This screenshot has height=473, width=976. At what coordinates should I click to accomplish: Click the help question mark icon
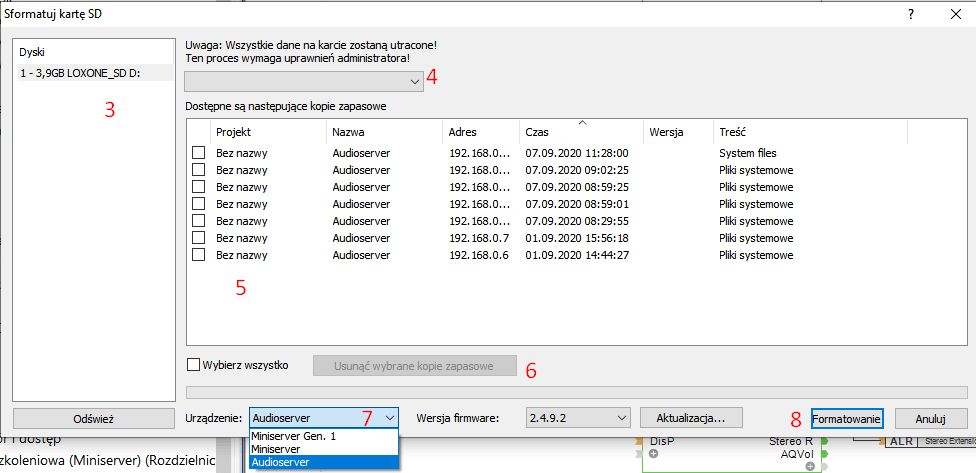click(910, 14)
